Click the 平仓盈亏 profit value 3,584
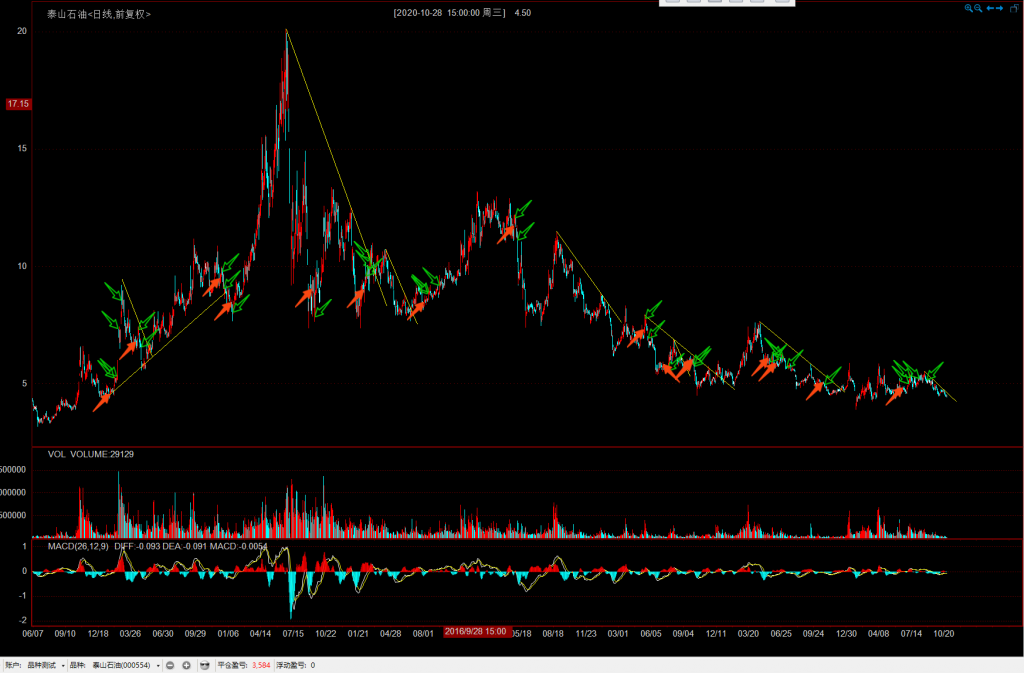Viewport: 1024px width, 673px height. pos(261,665)
